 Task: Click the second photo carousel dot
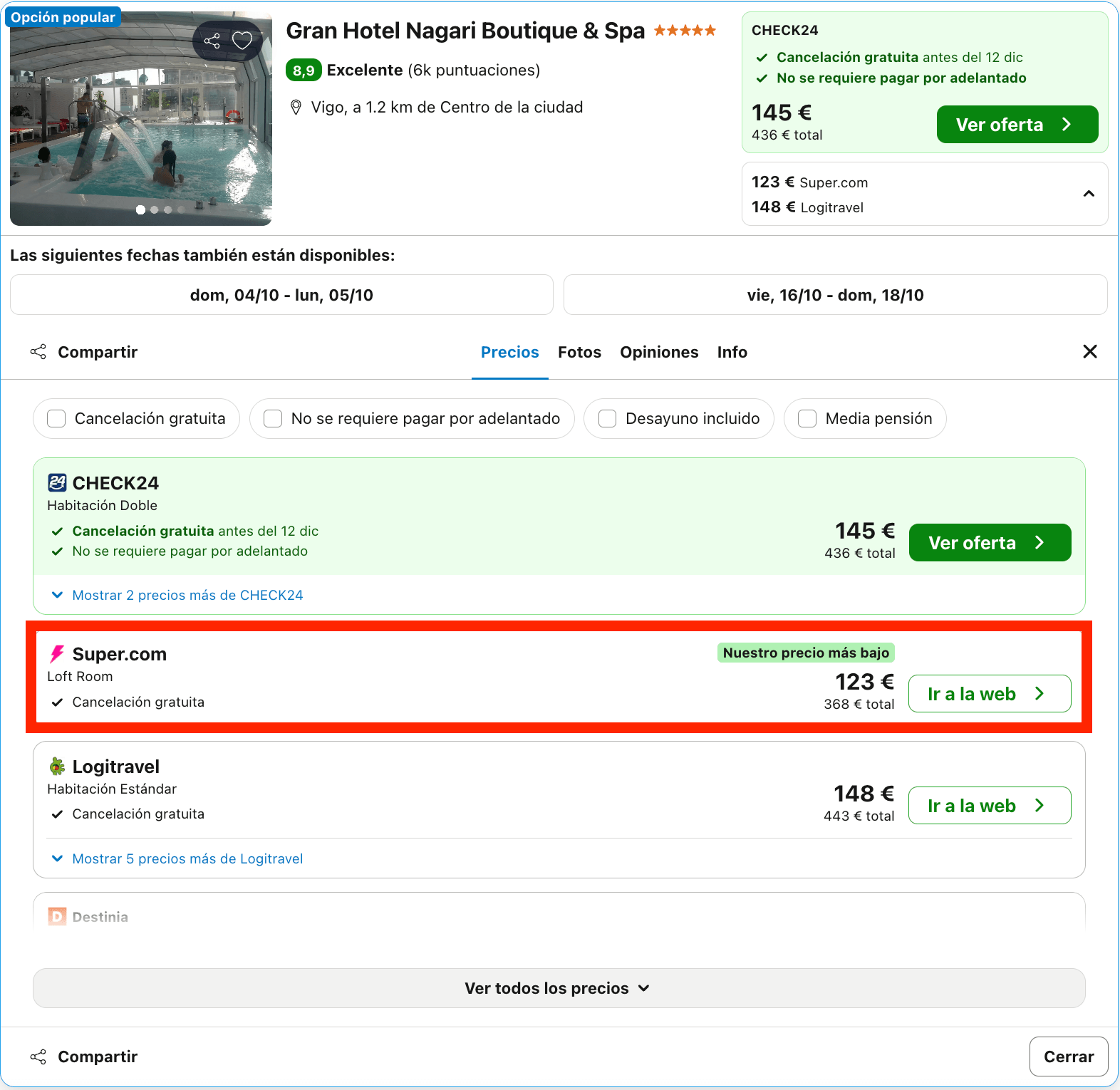tap(154, 209)
